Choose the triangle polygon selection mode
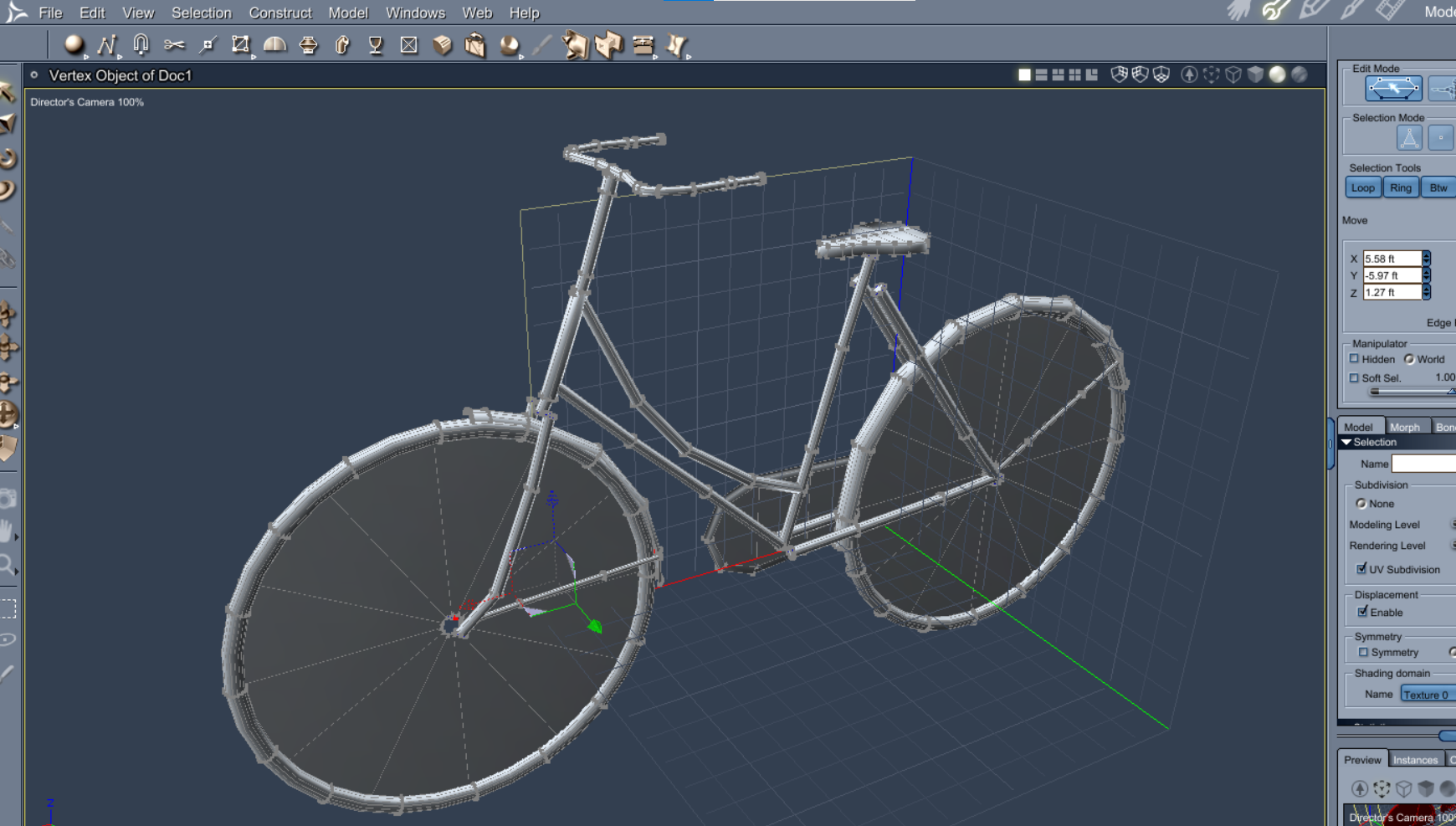This screenshot has height=826, width=1456. 1409,137
